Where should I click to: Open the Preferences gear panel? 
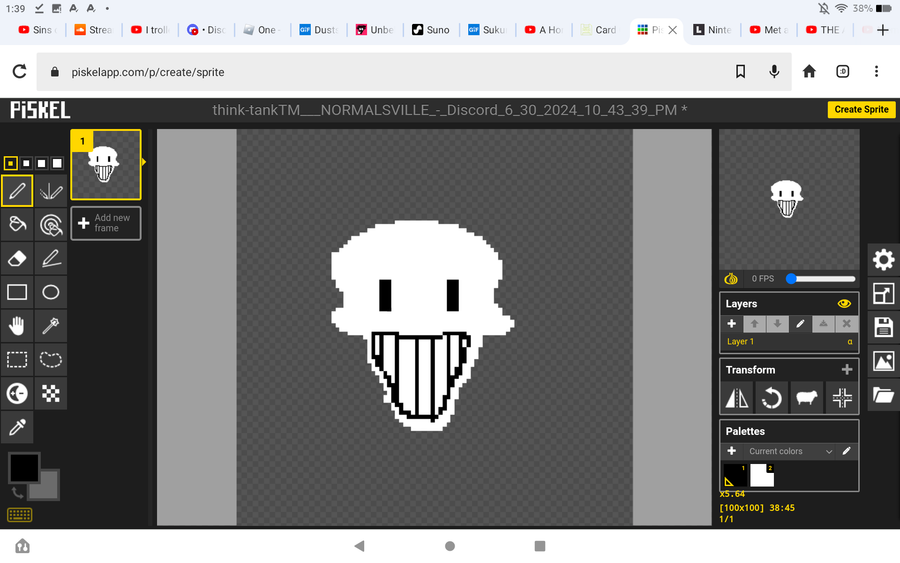(x=883, y=260)
